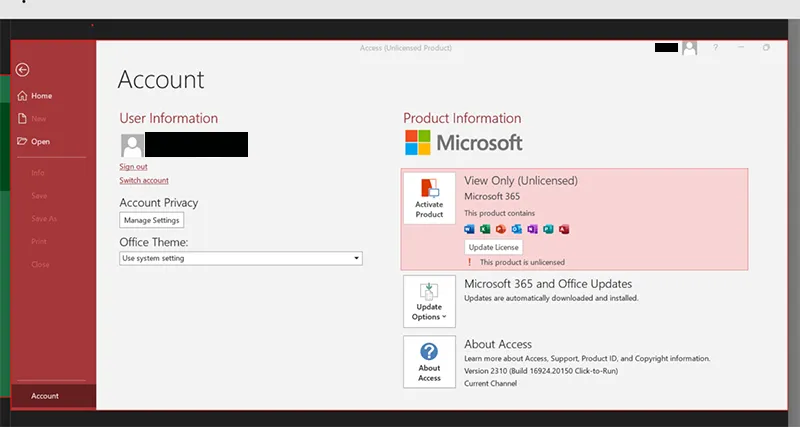Click the PowerPoint app icon
The height and width of the screenshot is (427, 800).
[501, 229]
